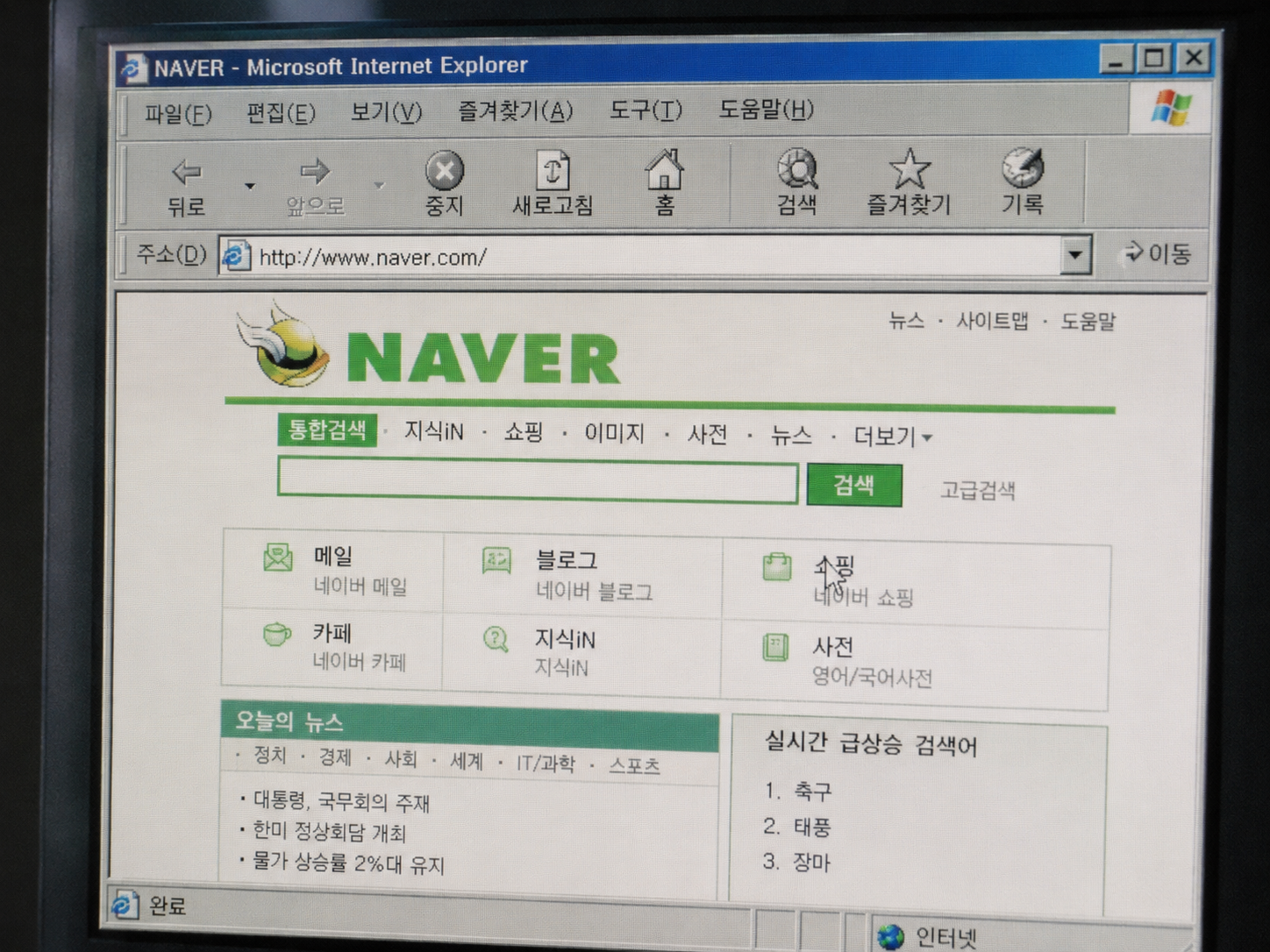Open the 도움말(H) menu
Image resolution: width=1270 pixels, height=952 pixels.
pos(766,110)
